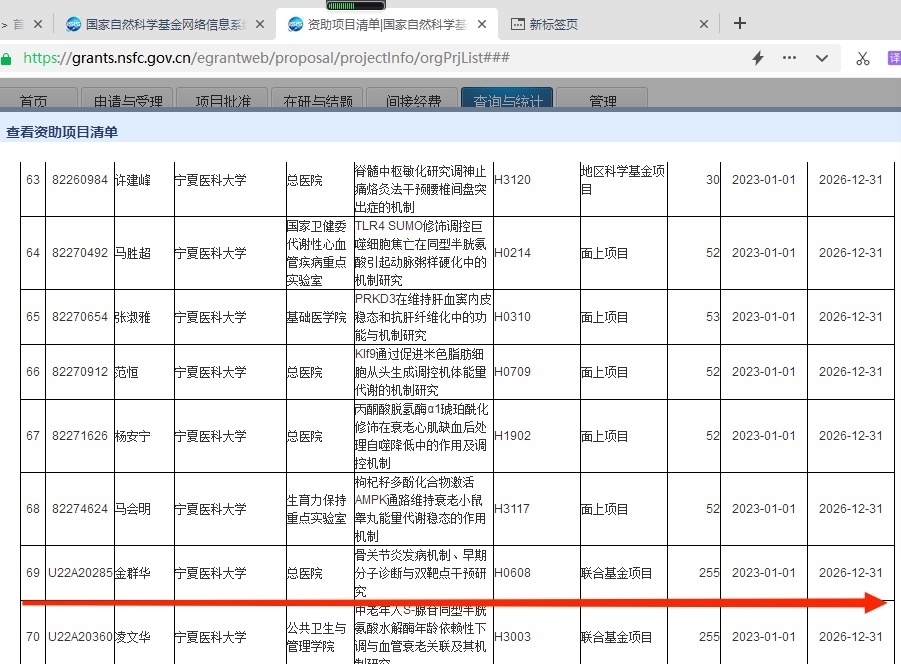Viewport: 901px width, 664px height.
Task: Select the 首页 menu item
Action: click(38, 101)
